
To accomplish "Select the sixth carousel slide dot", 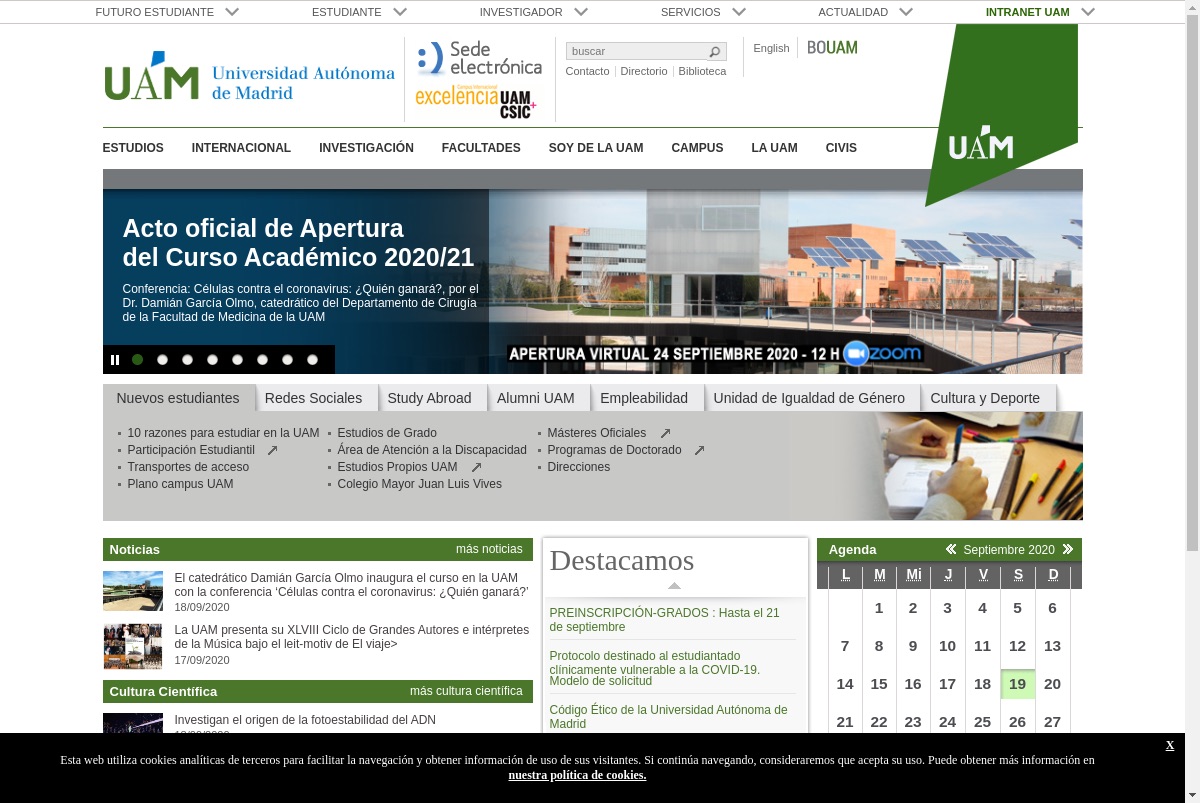I will [262, 360].
